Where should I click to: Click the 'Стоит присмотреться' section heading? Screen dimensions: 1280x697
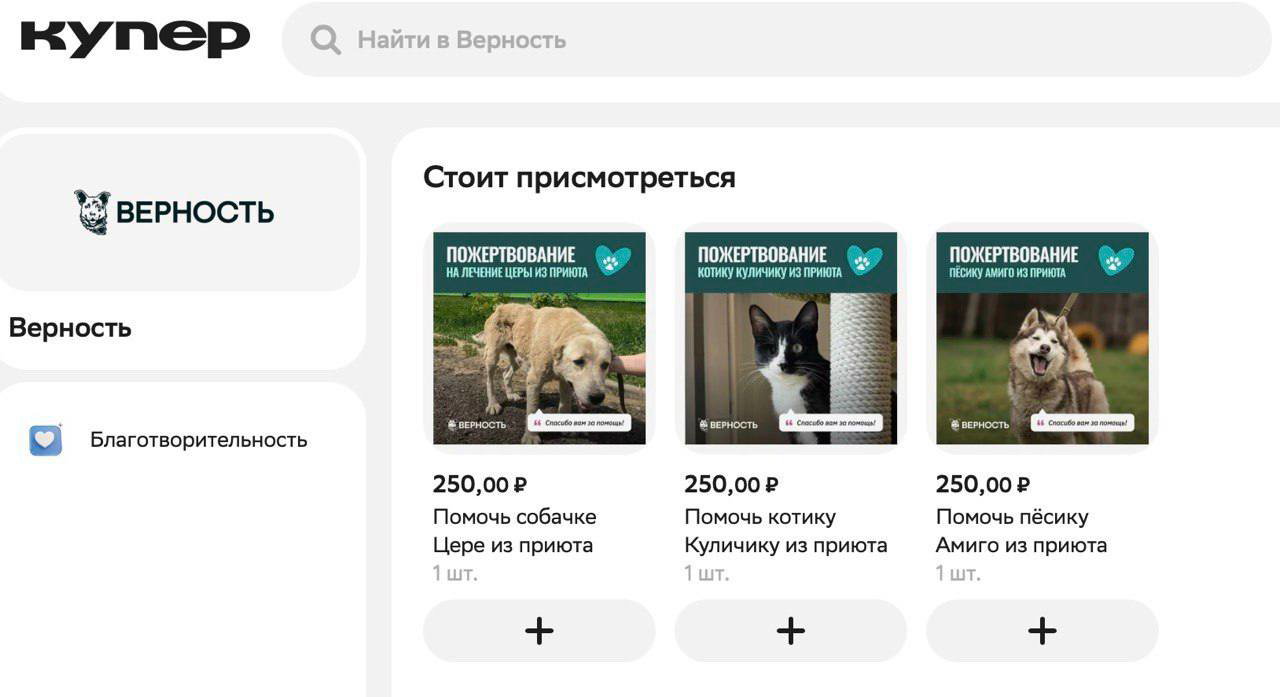coord(579,178)
